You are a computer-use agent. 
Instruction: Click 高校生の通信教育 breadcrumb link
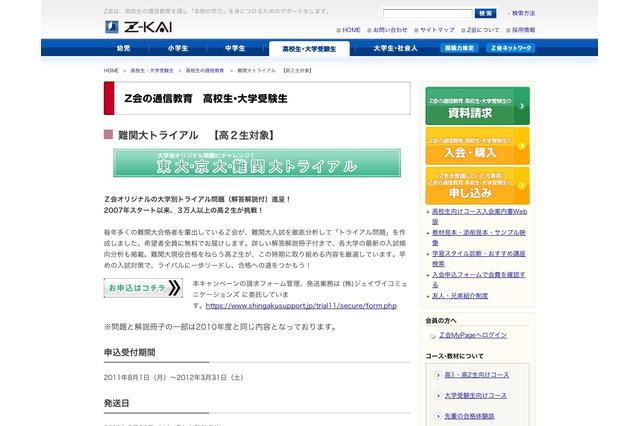(x=205, y=71)
